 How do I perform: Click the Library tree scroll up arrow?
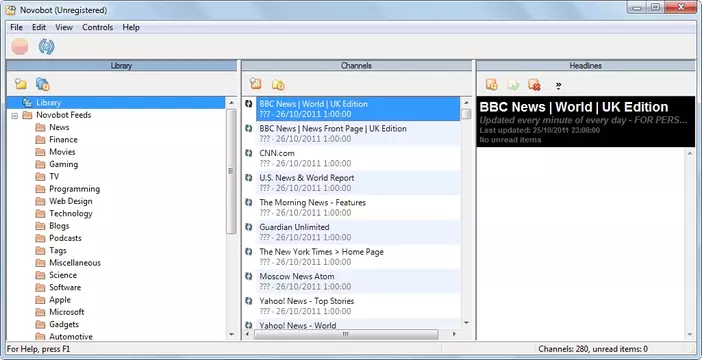coord(231,103)
